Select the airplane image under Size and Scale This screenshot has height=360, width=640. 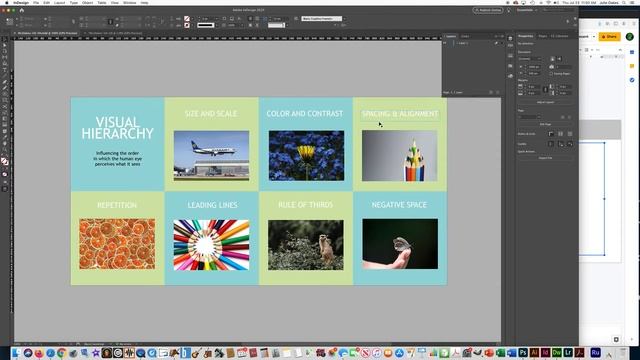211,156
